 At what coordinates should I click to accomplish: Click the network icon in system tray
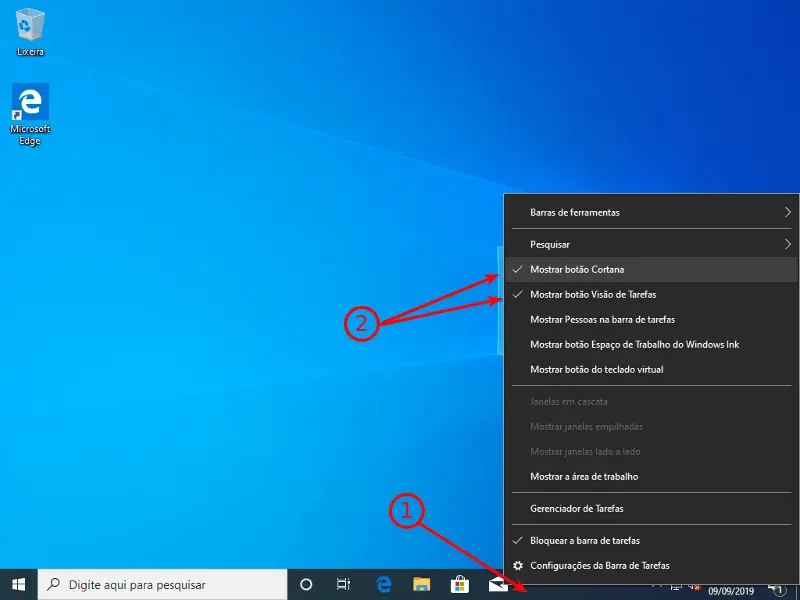tap(676, 589)
